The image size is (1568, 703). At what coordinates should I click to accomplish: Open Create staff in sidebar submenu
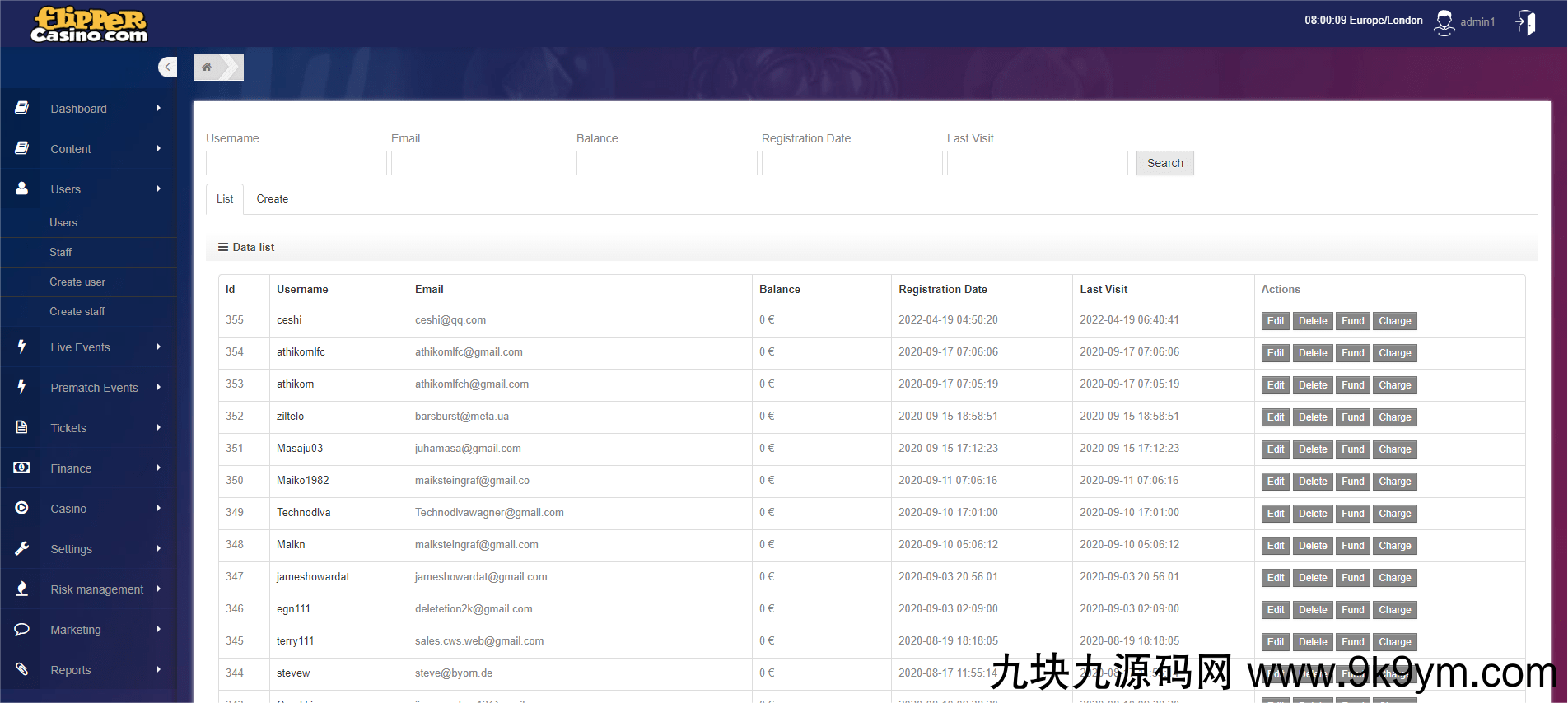pyautogui.click(x=77, y=312)
